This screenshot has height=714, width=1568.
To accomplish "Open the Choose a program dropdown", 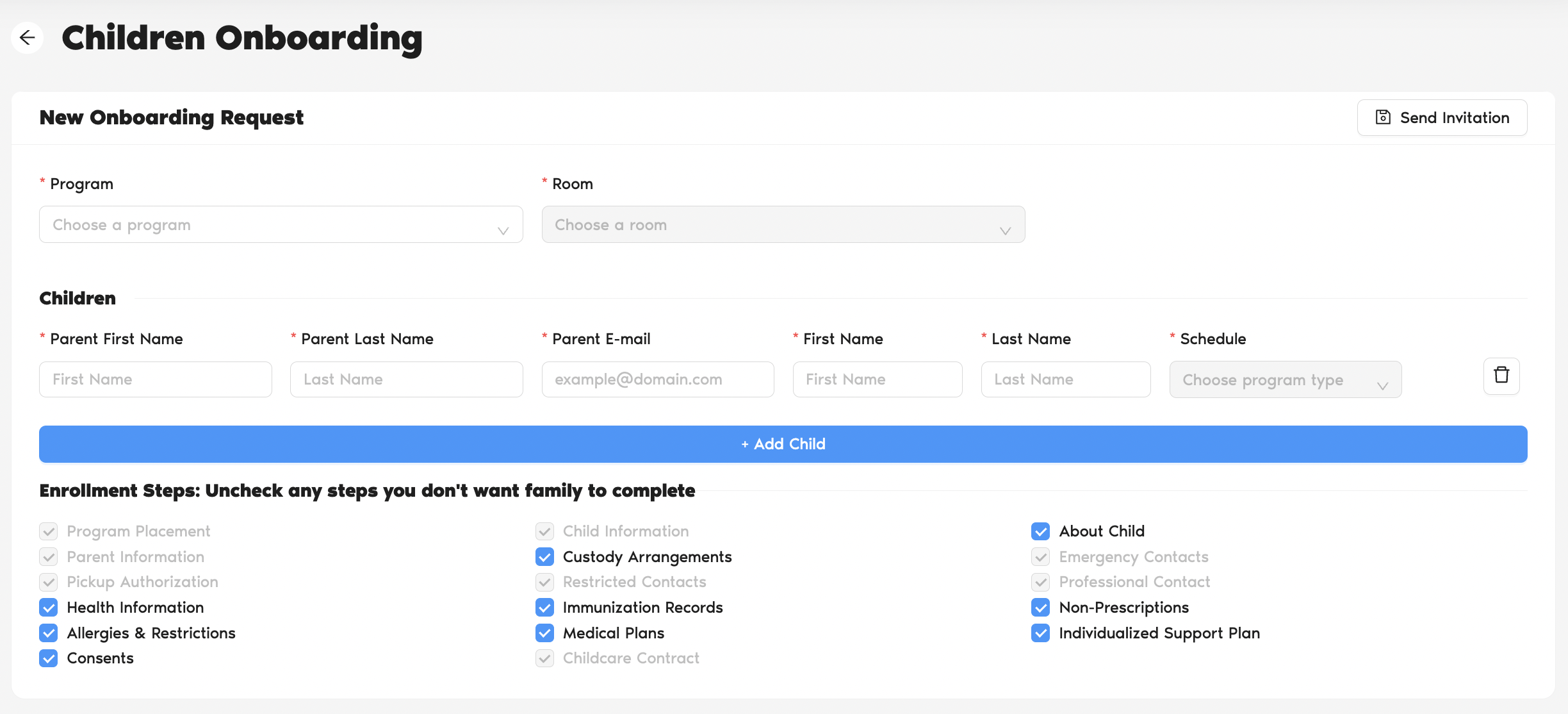I will (x=281, y=225).
